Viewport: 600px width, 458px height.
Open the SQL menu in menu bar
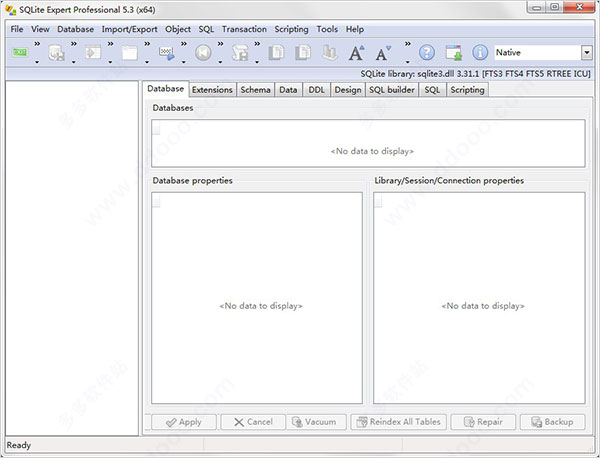(x=206, y=29)
